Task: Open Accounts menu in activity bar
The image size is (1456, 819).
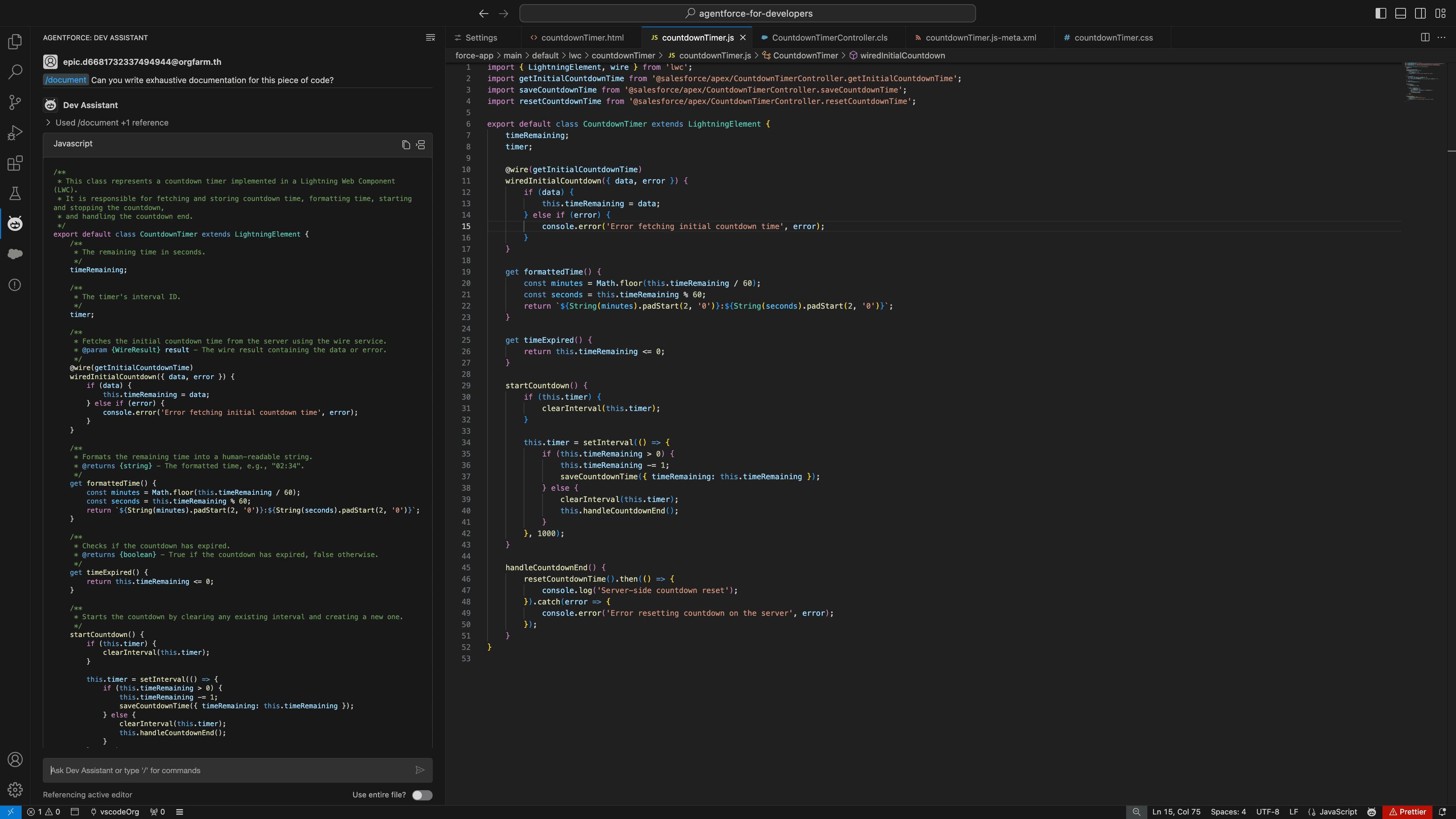Action: [x=15, y=759]
